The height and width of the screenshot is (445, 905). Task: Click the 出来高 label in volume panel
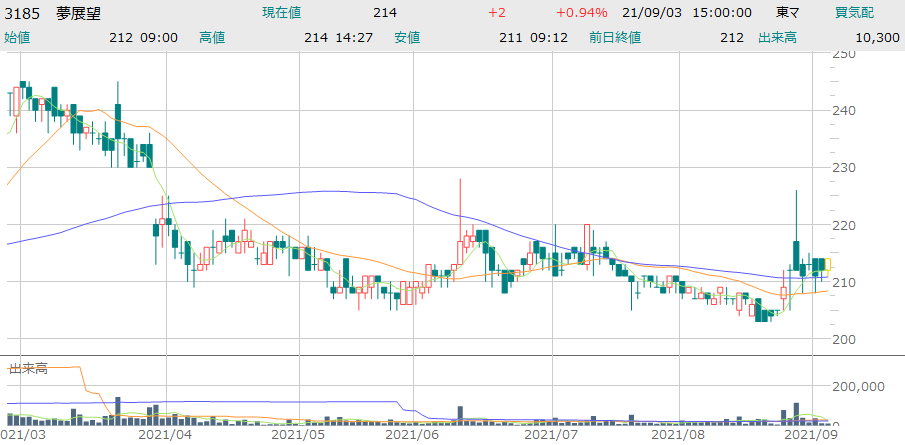[x=29, y=369]
